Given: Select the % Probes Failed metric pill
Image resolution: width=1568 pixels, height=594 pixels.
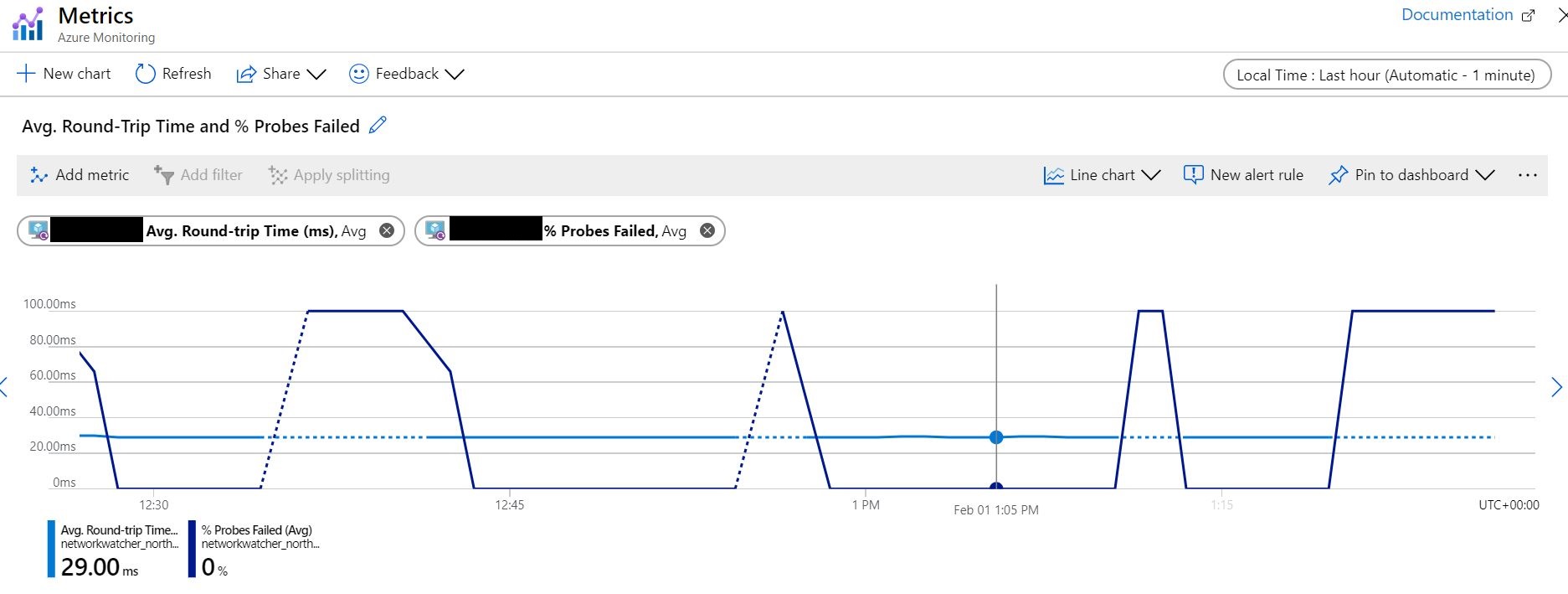Looking at the screenshot, I should click(570, 230).
